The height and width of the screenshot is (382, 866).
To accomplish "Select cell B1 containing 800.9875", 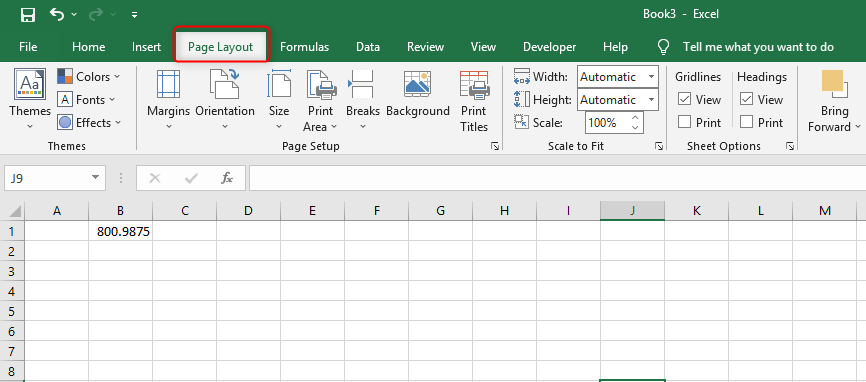I will tap(120, 231).
